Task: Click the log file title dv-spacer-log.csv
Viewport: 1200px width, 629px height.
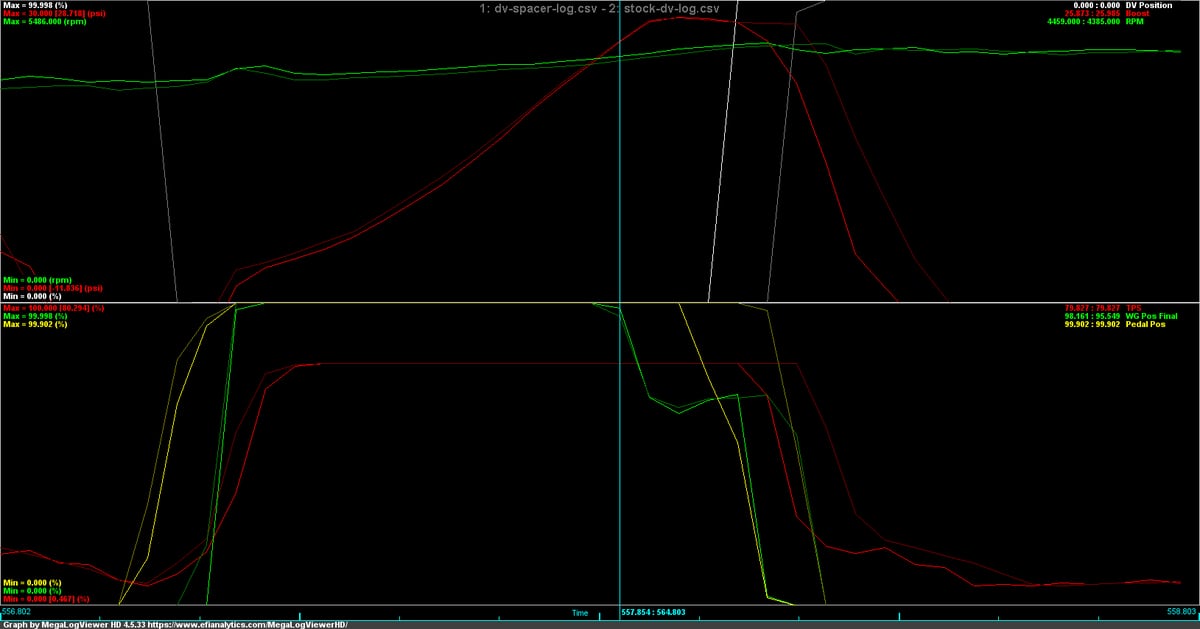Action: tap(535, 9)
